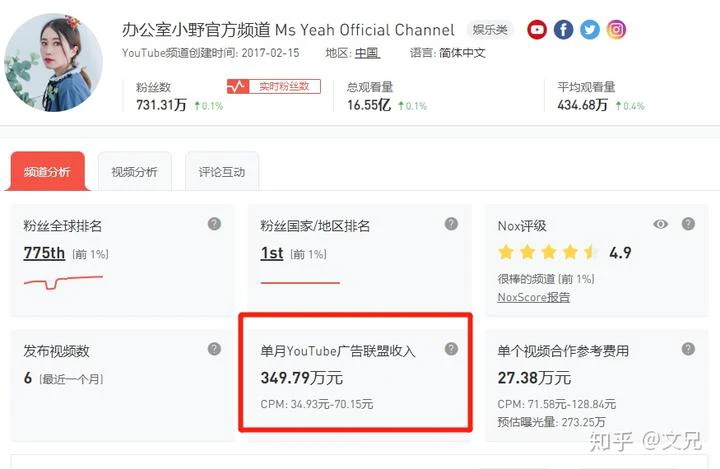Click the 中国 region link
720x469 pixels.
tap(367, 53)
